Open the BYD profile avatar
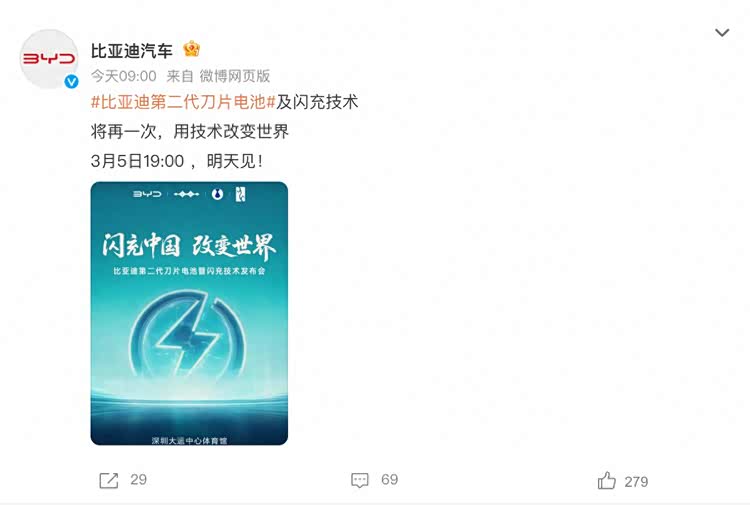 (48, 58)
